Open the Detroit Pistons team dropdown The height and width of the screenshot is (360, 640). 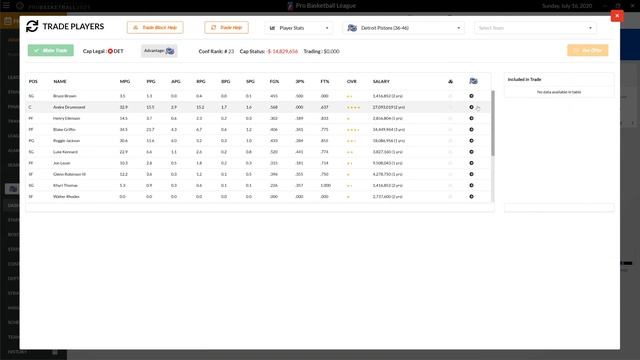[404, 28]
